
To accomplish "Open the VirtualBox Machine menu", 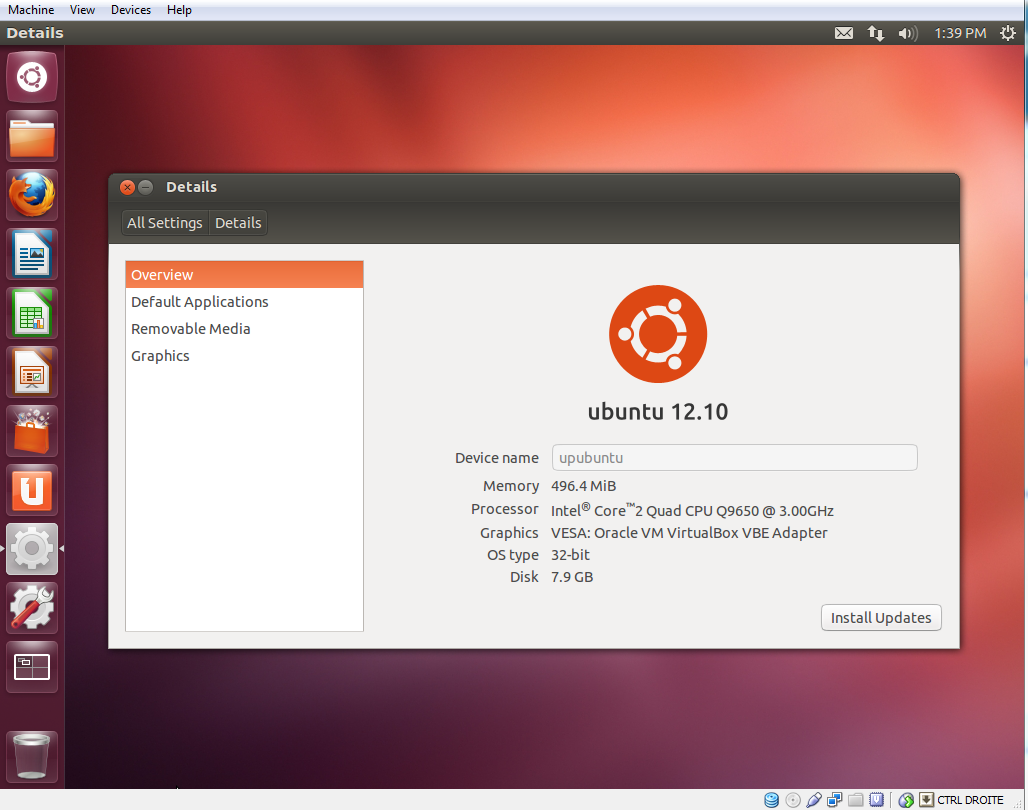I will [x=31, y=10].
